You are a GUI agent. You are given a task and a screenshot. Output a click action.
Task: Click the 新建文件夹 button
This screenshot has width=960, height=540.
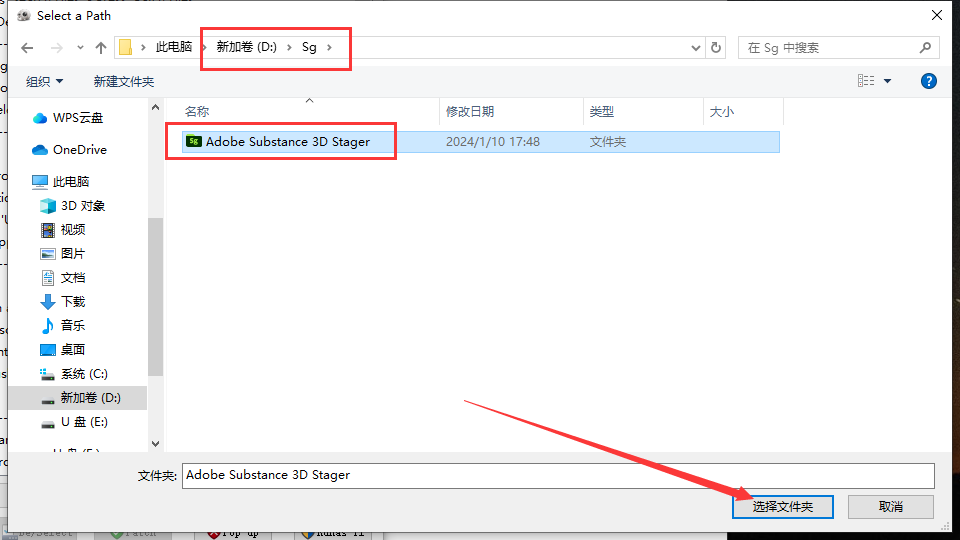pyautogui.click(x=124, y=81)
